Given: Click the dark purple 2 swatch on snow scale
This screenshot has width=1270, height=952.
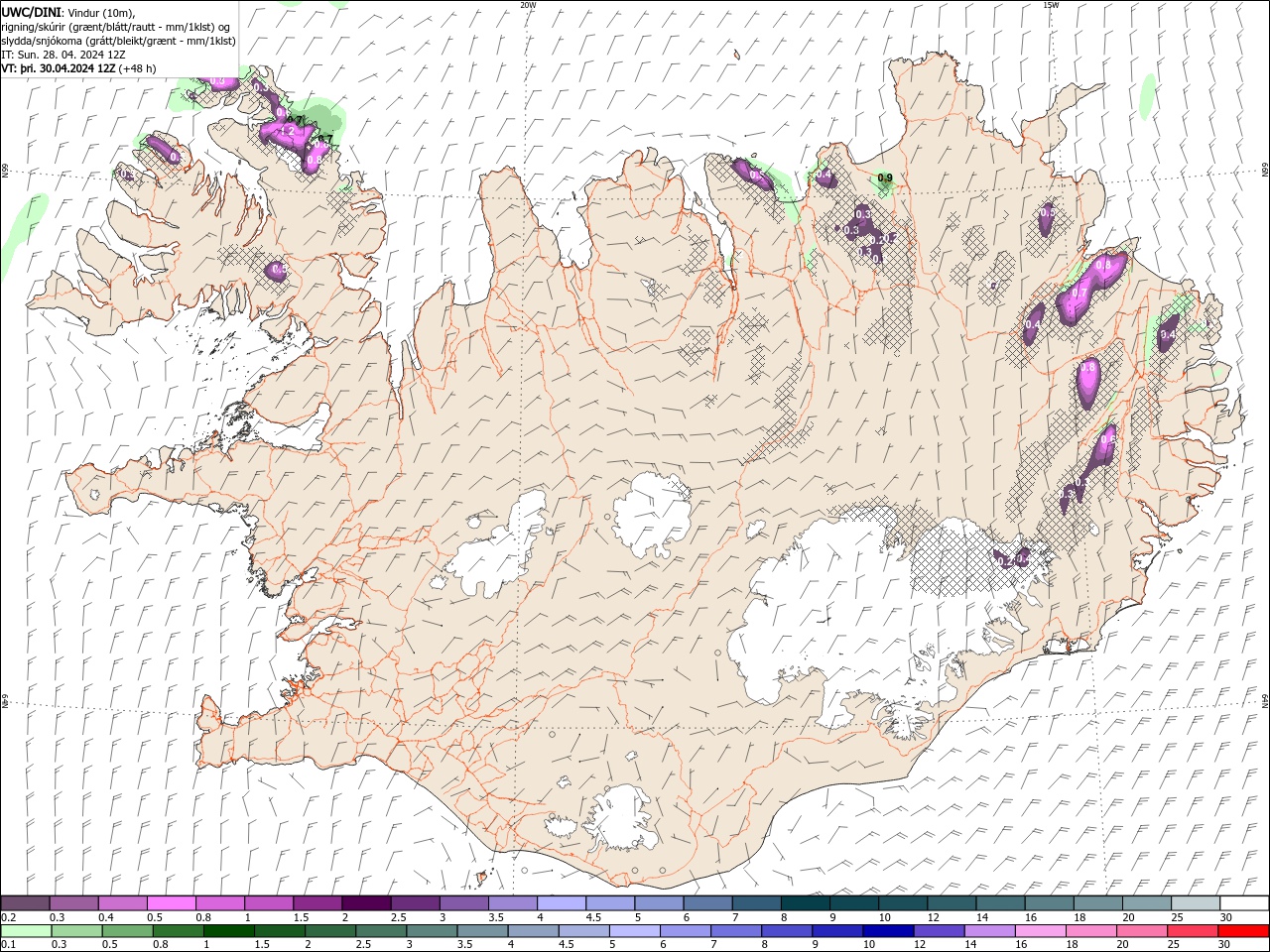Looking at the screenshot, I should point(366,903).
